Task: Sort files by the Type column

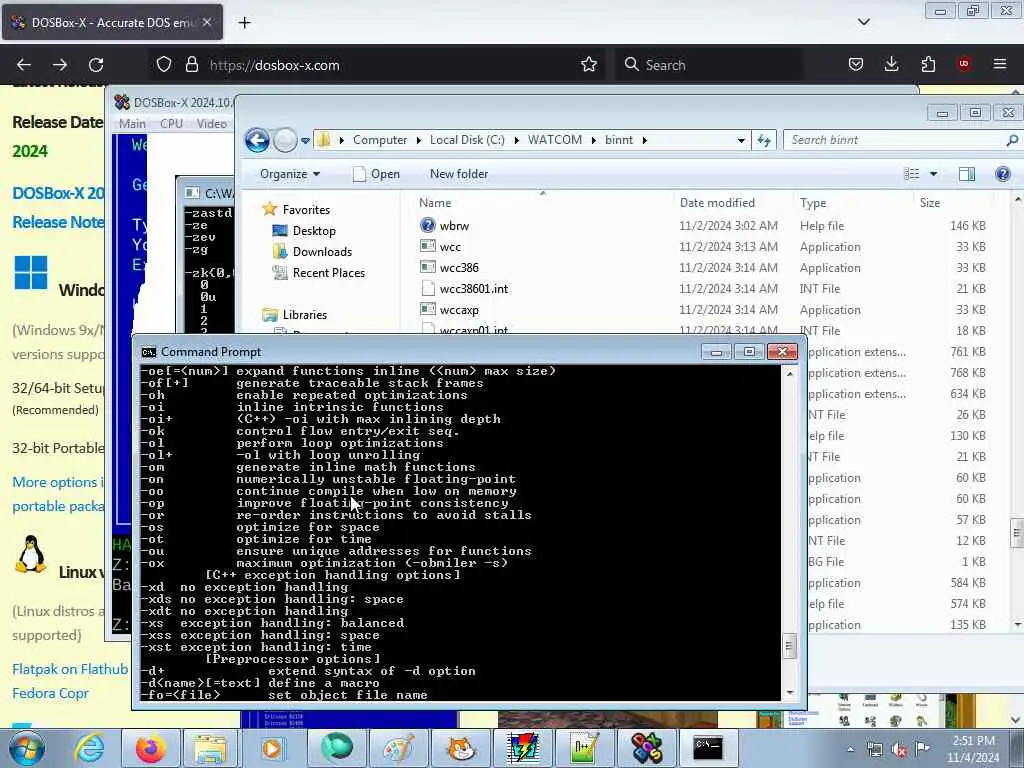Action: 813,202
